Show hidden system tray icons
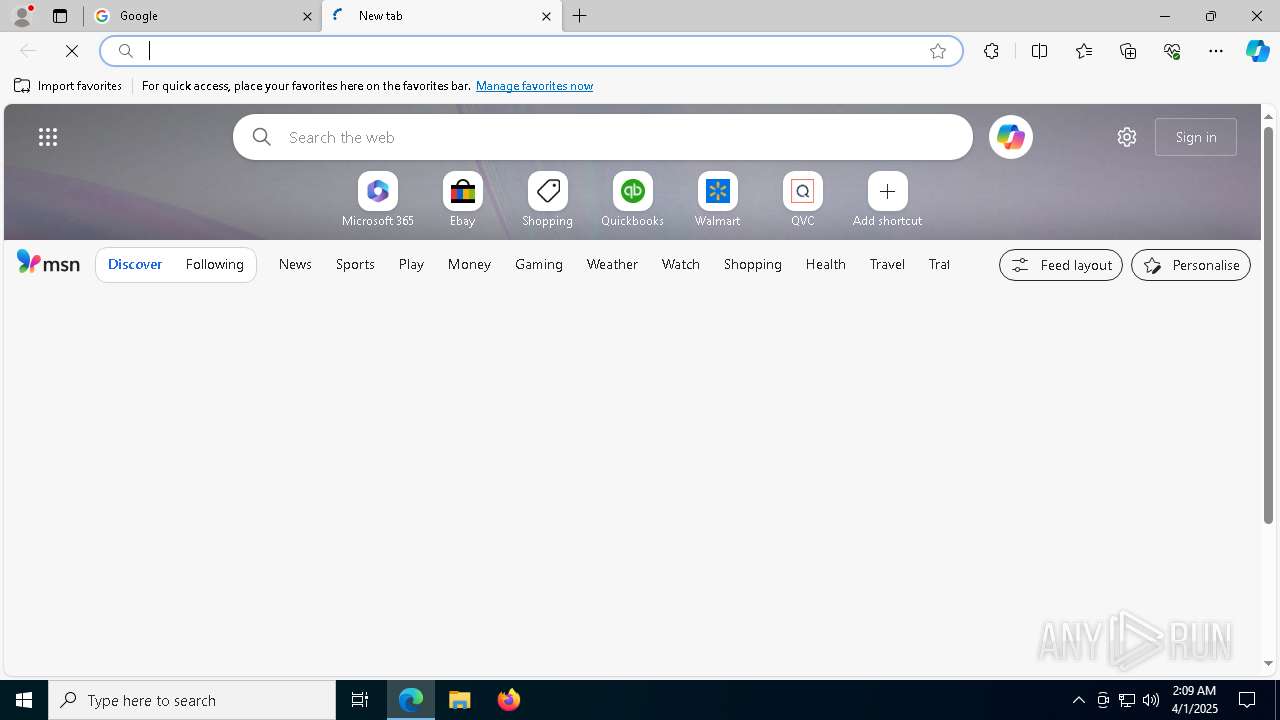1280x720 pixels. point(1079,700)
